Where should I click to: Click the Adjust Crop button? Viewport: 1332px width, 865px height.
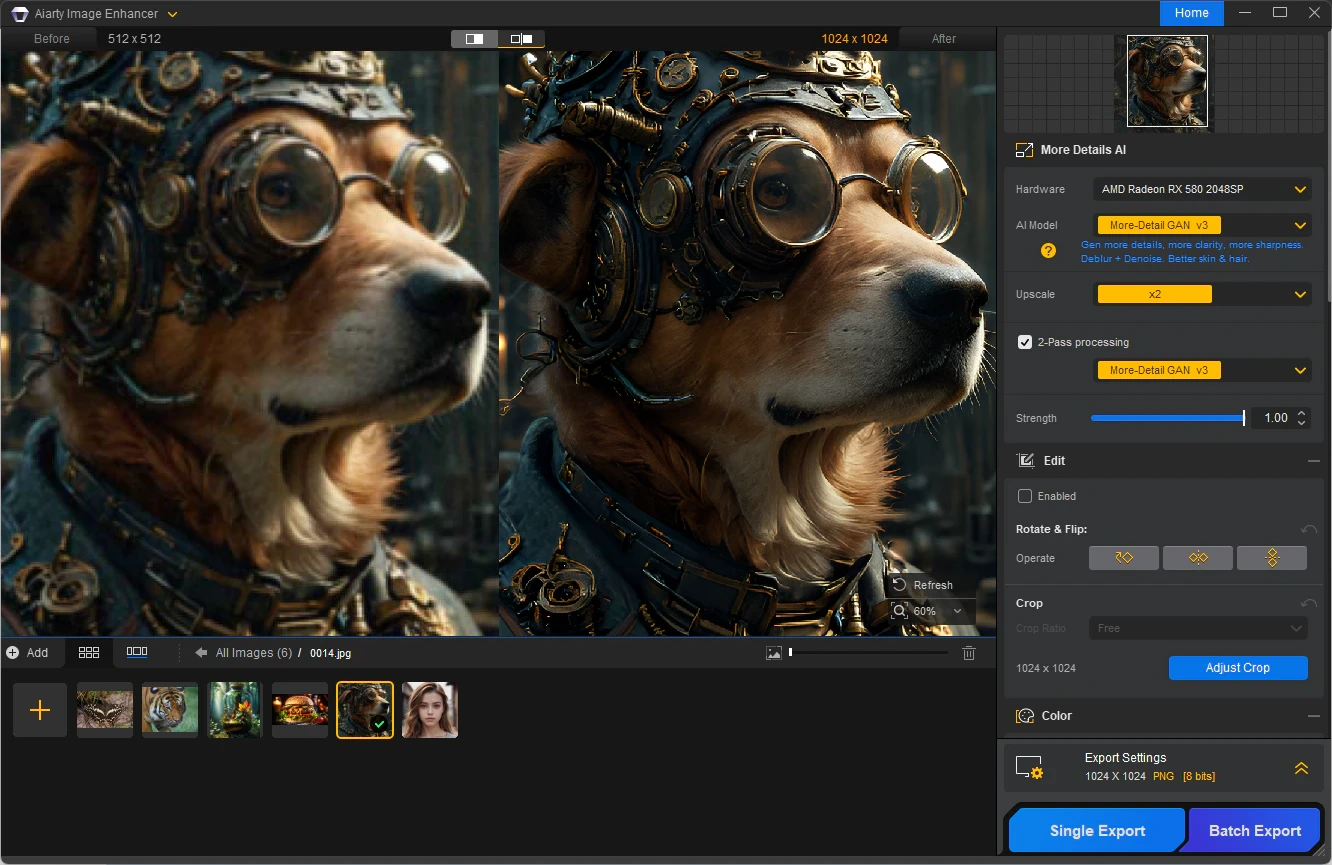1237,668
